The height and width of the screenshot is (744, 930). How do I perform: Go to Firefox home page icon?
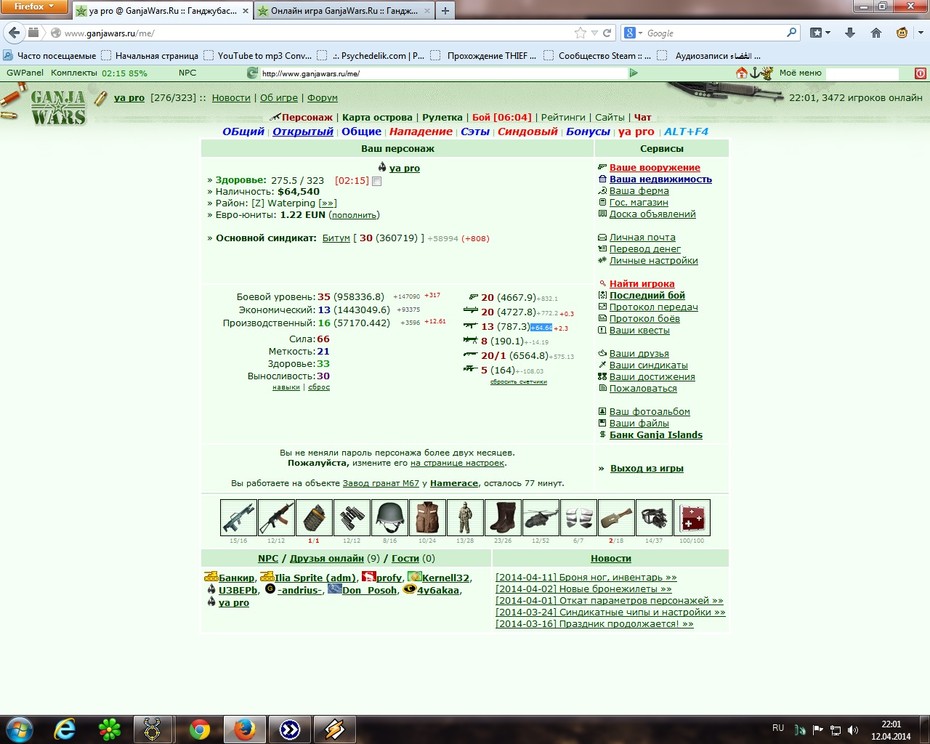tap(875, 33)
